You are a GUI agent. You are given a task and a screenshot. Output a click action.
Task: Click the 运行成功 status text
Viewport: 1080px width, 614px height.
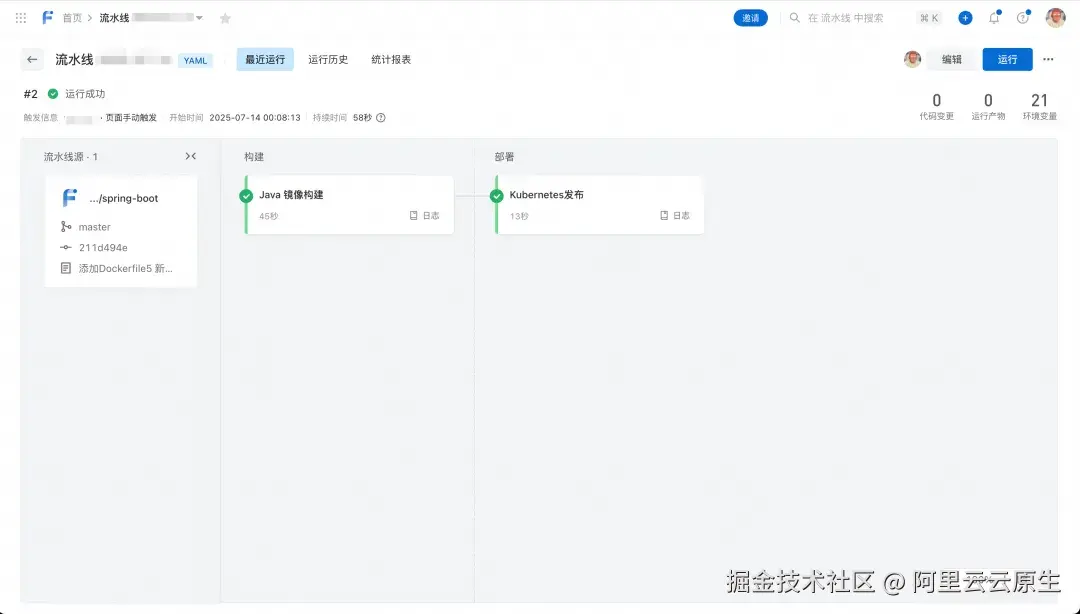[85, 94]
